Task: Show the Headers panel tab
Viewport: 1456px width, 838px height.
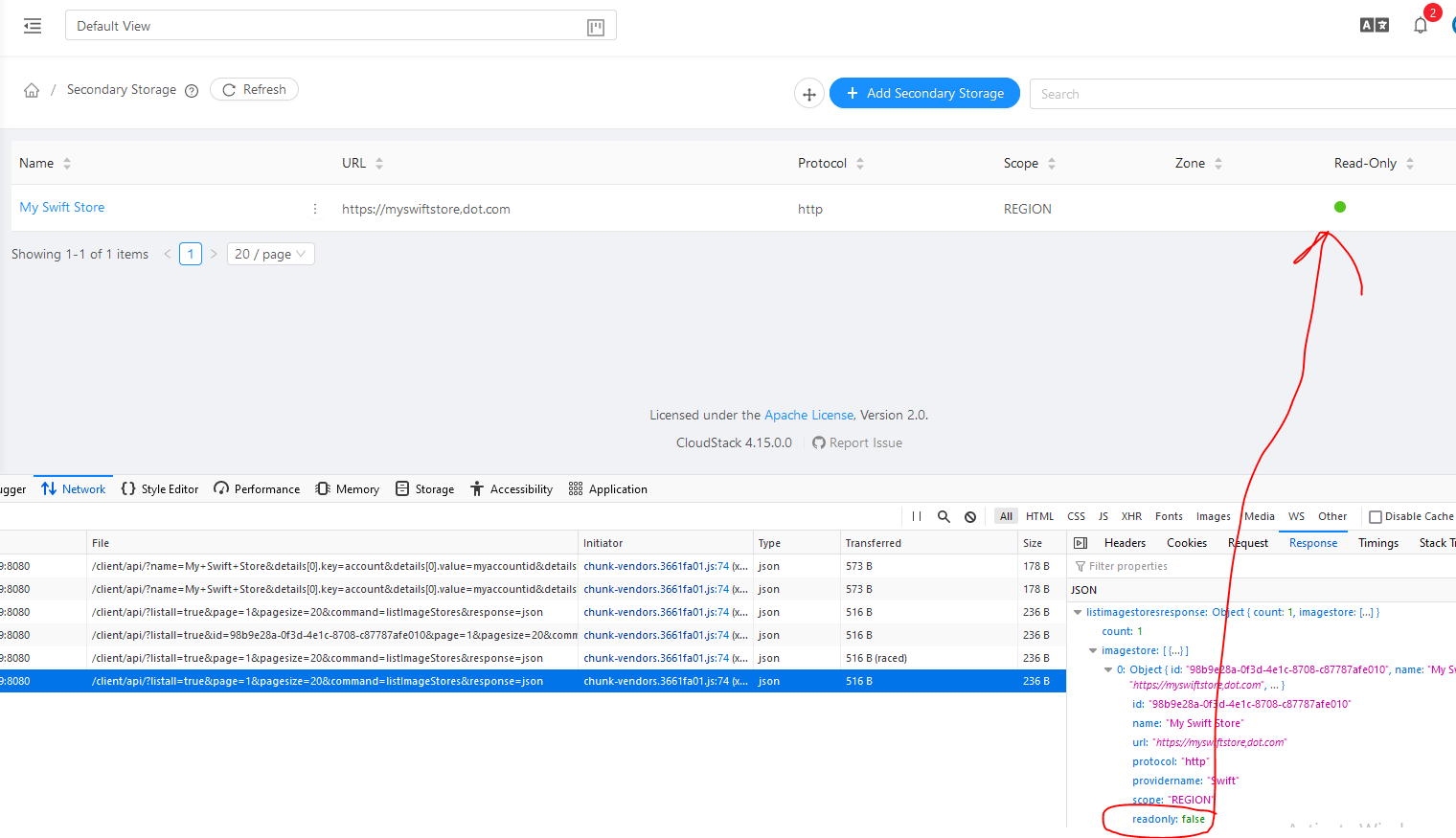Action: coord(1125,543)
